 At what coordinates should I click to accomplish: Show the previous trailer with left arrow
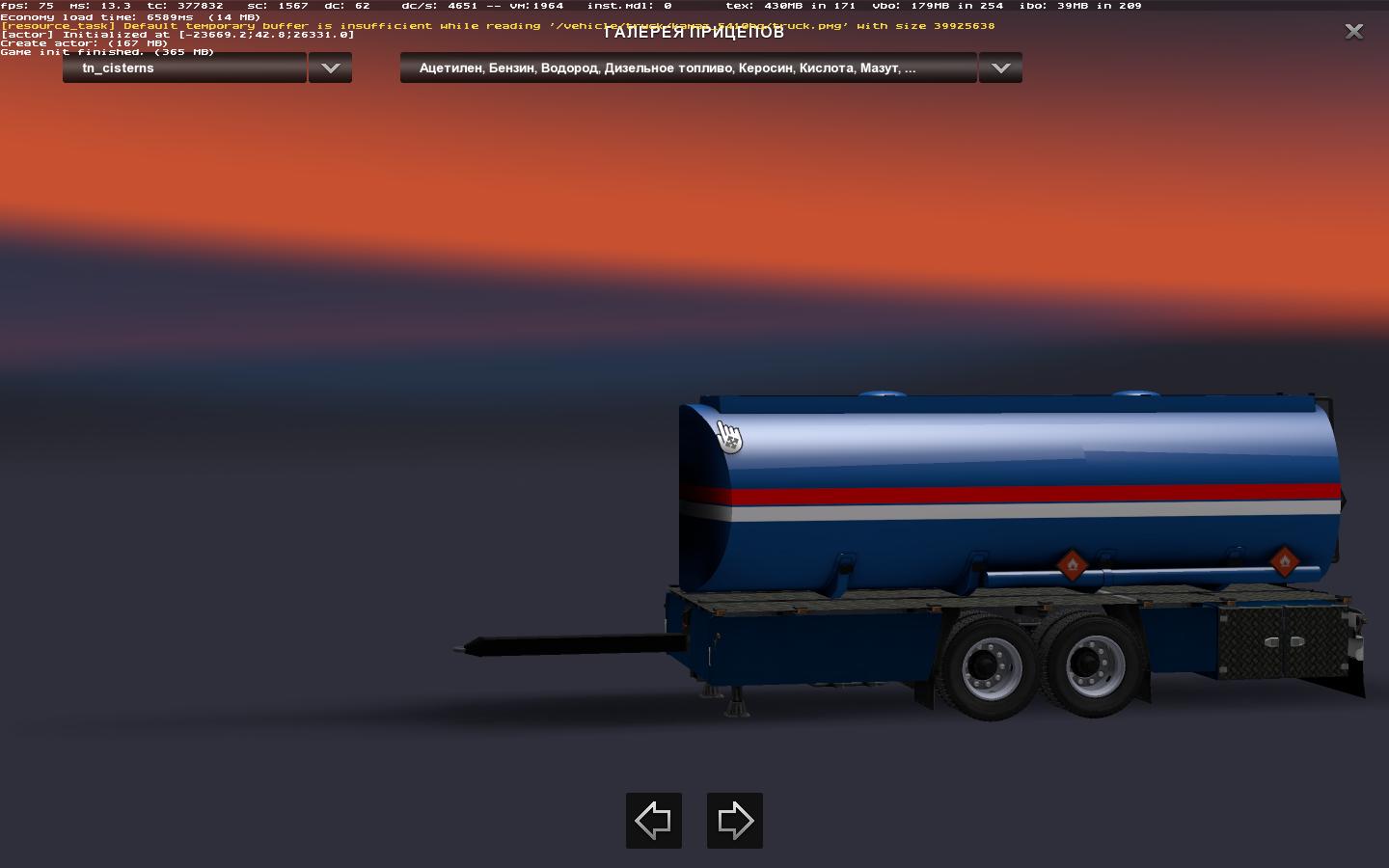click(x=654, y=821)
